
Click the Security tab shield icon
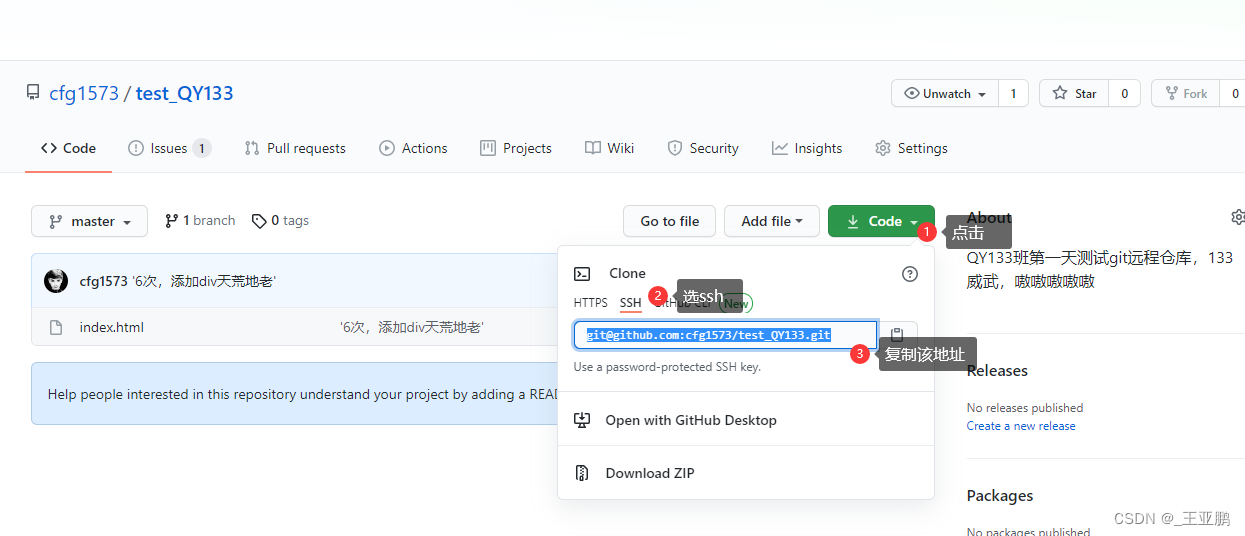[675, 148]
